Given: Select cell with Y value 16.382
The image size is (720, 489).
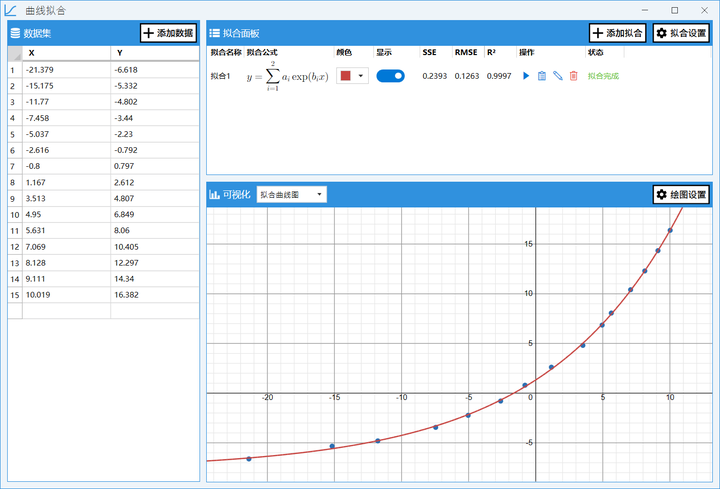Looking at the screenshot, I should [x=155, y=295].
